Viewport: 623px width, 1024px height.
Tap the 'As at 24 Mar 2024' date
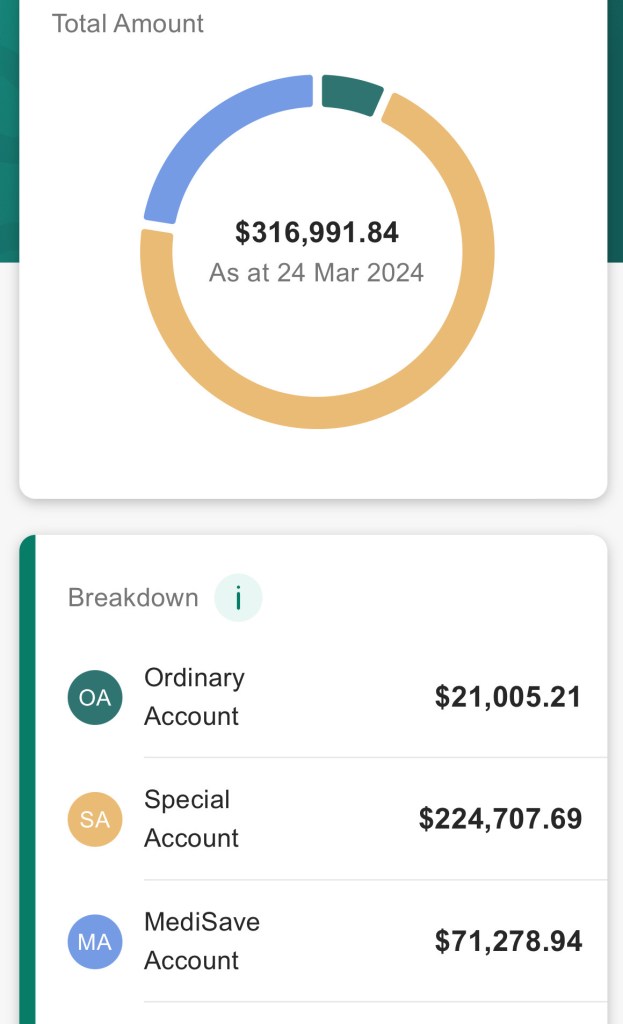(x=316, y=272)
